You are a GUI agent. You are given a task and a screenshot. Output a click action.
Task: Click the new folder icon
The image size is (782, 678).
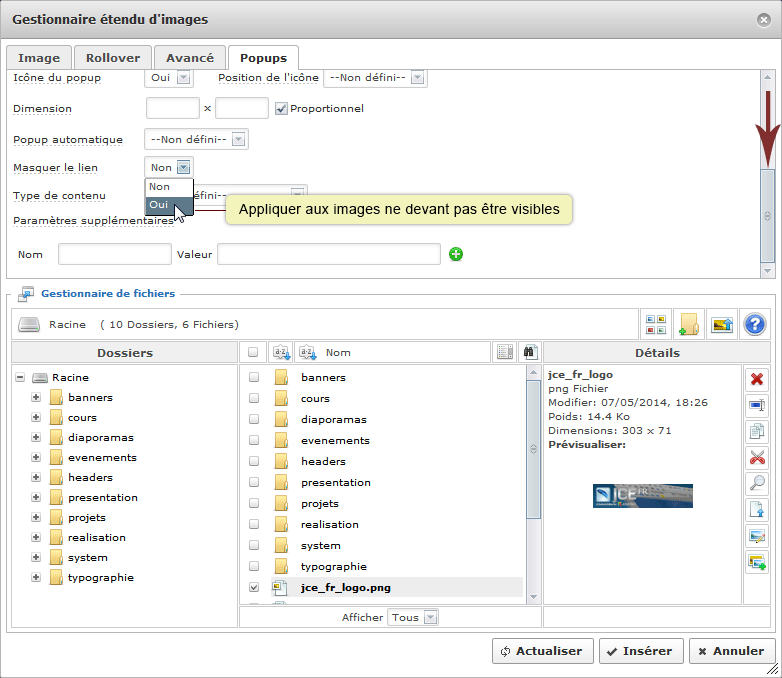point(688,324)
